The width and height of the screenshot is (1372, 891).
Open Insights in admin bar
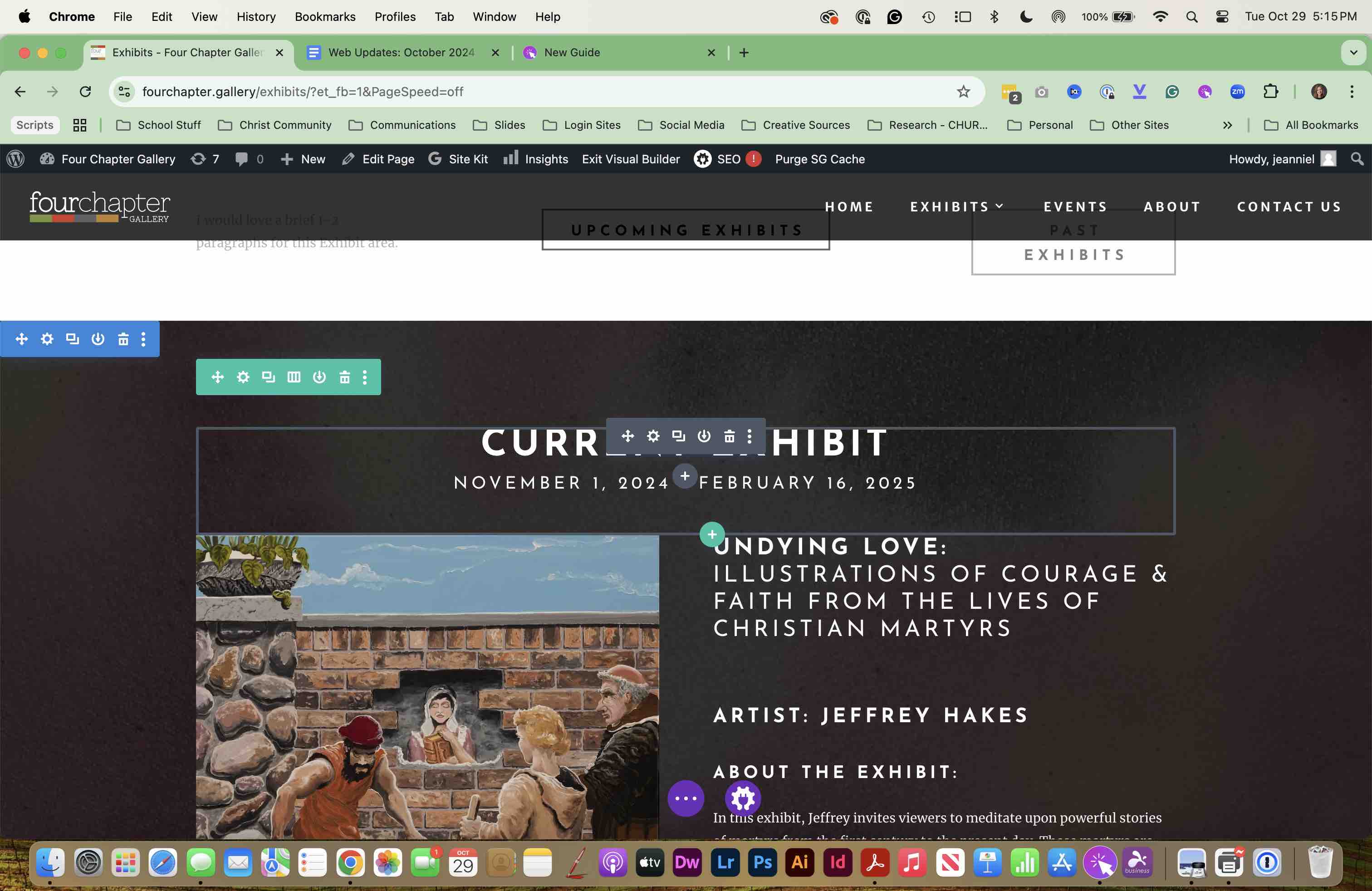click(x=535, y=159)
